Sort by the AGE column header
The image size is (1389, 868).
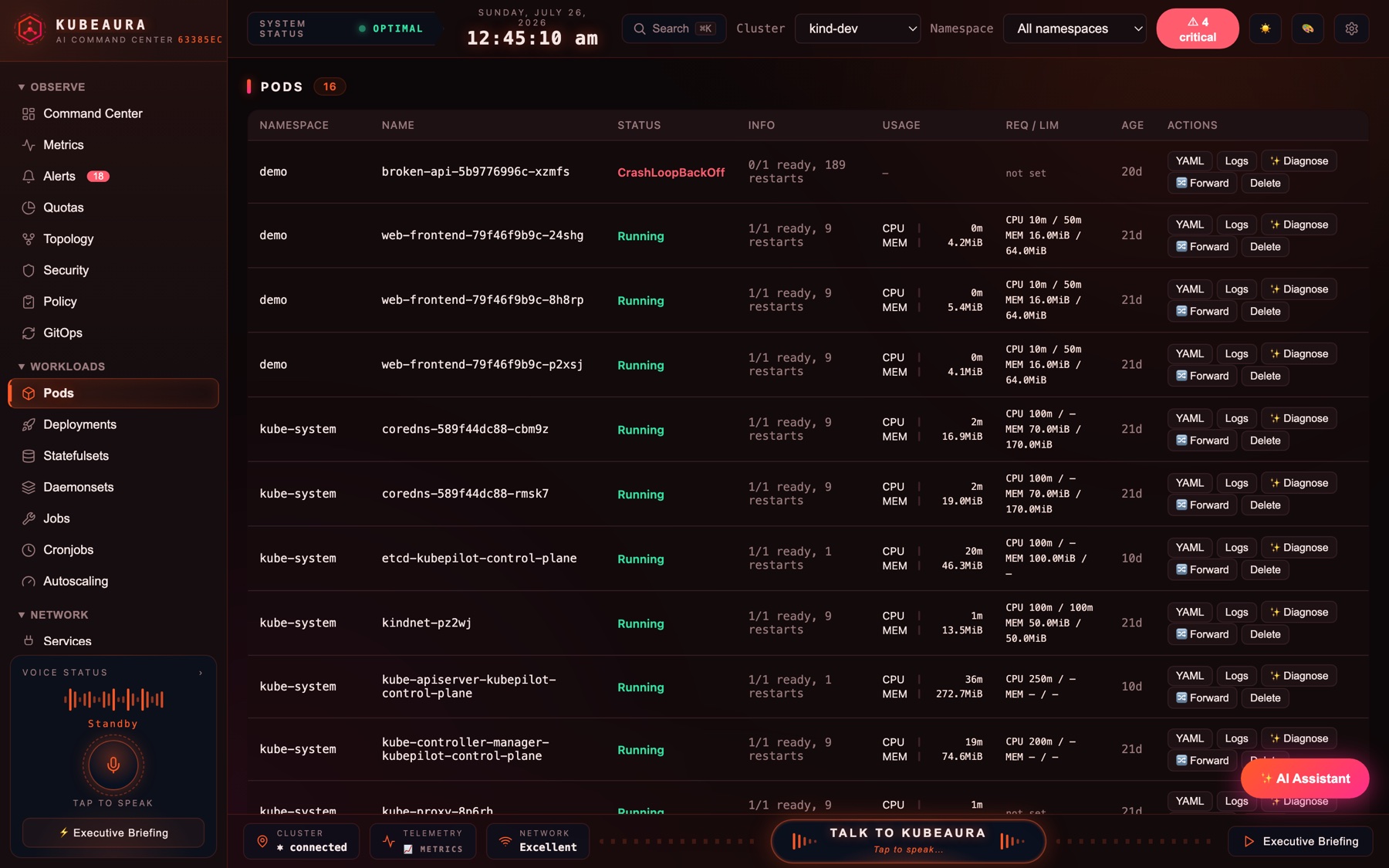1132,125
